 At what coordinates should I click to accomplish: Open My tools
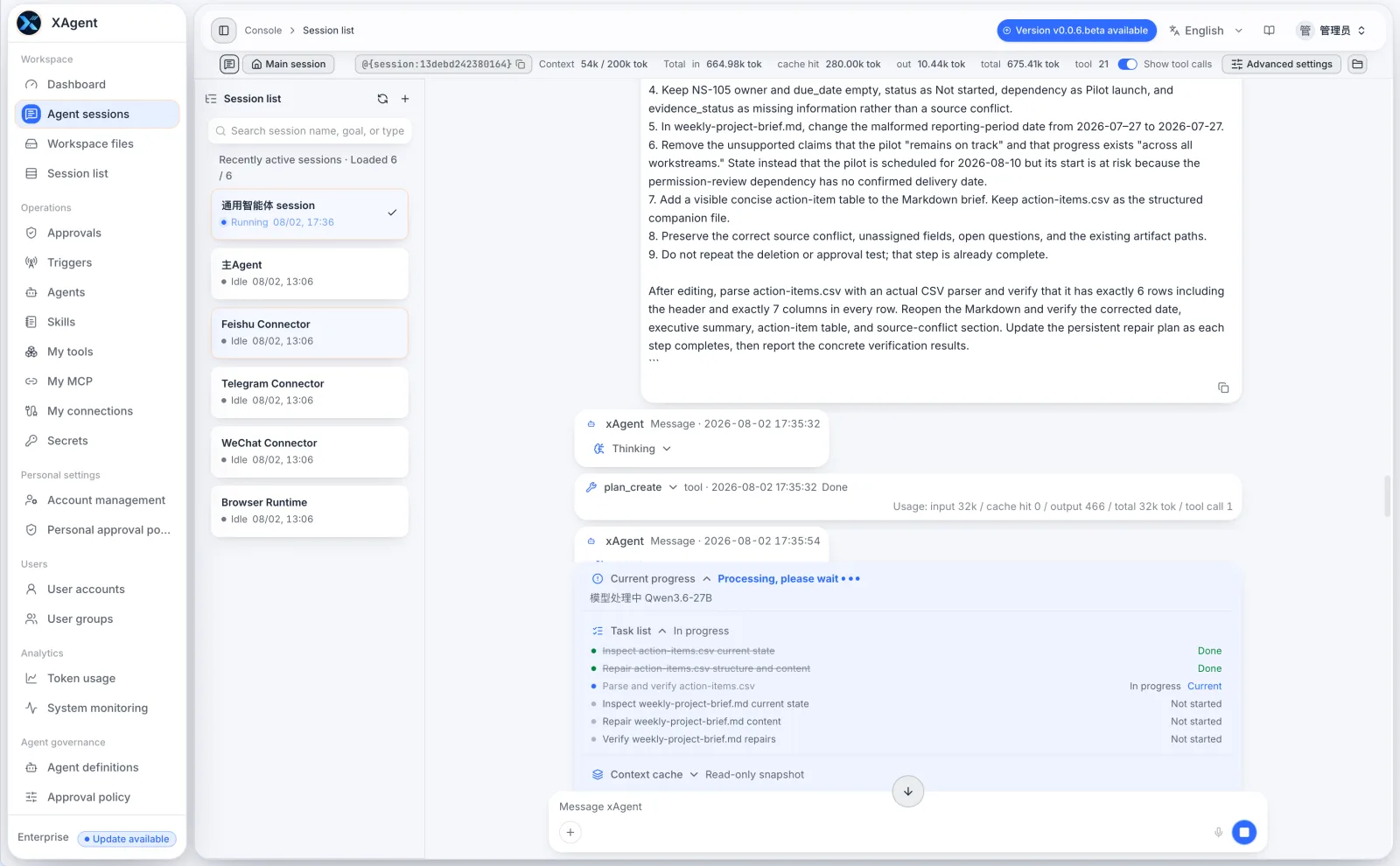[97, 352]
